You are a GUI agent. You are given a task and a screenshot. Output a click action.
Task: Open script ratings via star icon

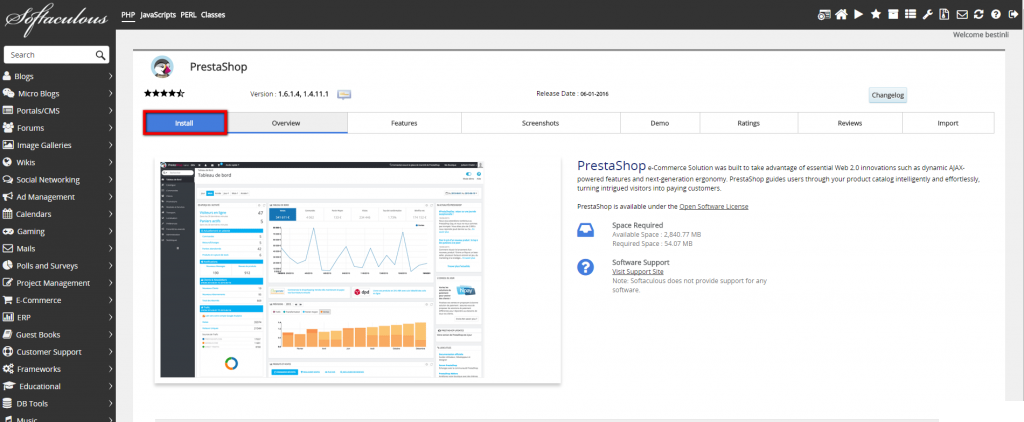point(876,14)
